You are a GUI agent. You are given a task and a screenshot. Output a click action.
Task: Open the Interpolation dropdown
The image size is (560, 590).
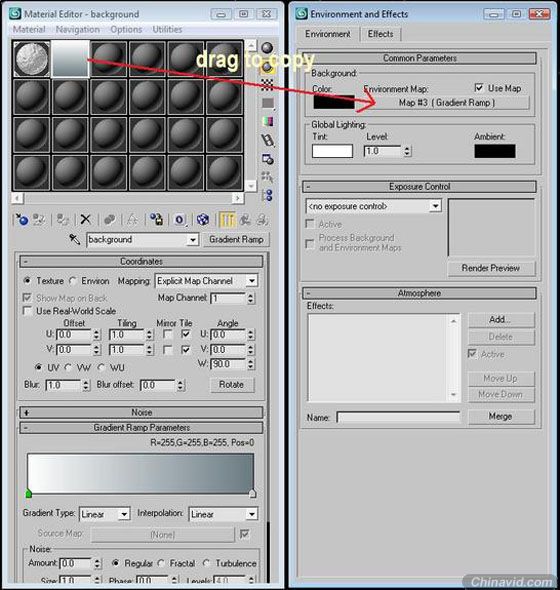click(252, 514)
